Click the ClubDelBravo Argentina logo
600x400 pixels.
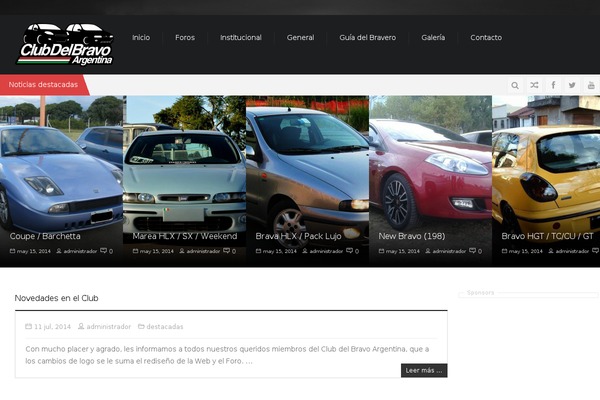click(65, 44)
